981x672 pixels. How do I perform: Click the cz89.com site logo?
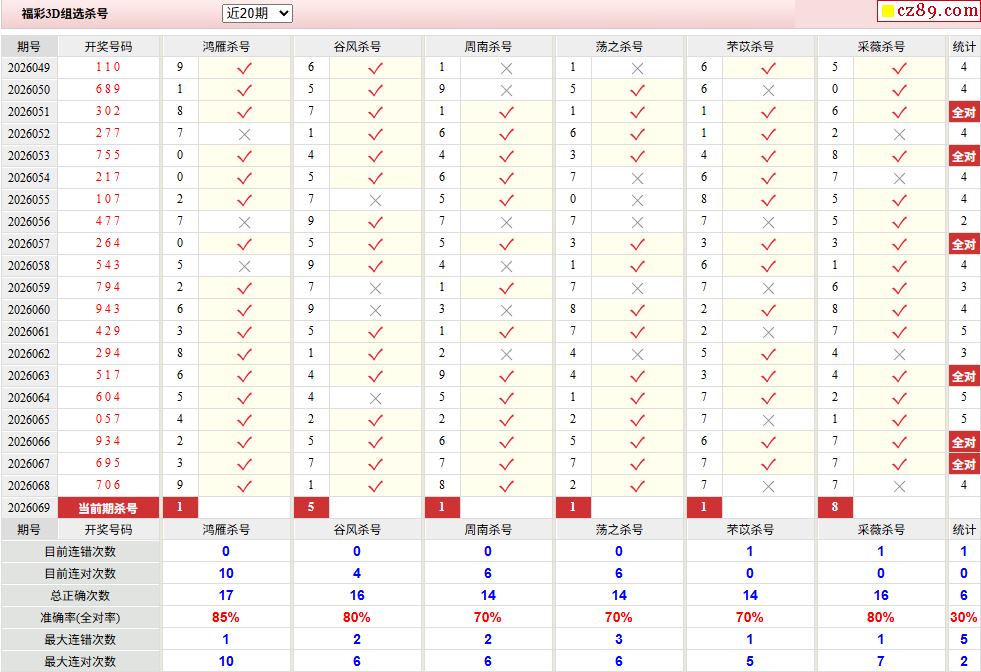click(929, 11)
